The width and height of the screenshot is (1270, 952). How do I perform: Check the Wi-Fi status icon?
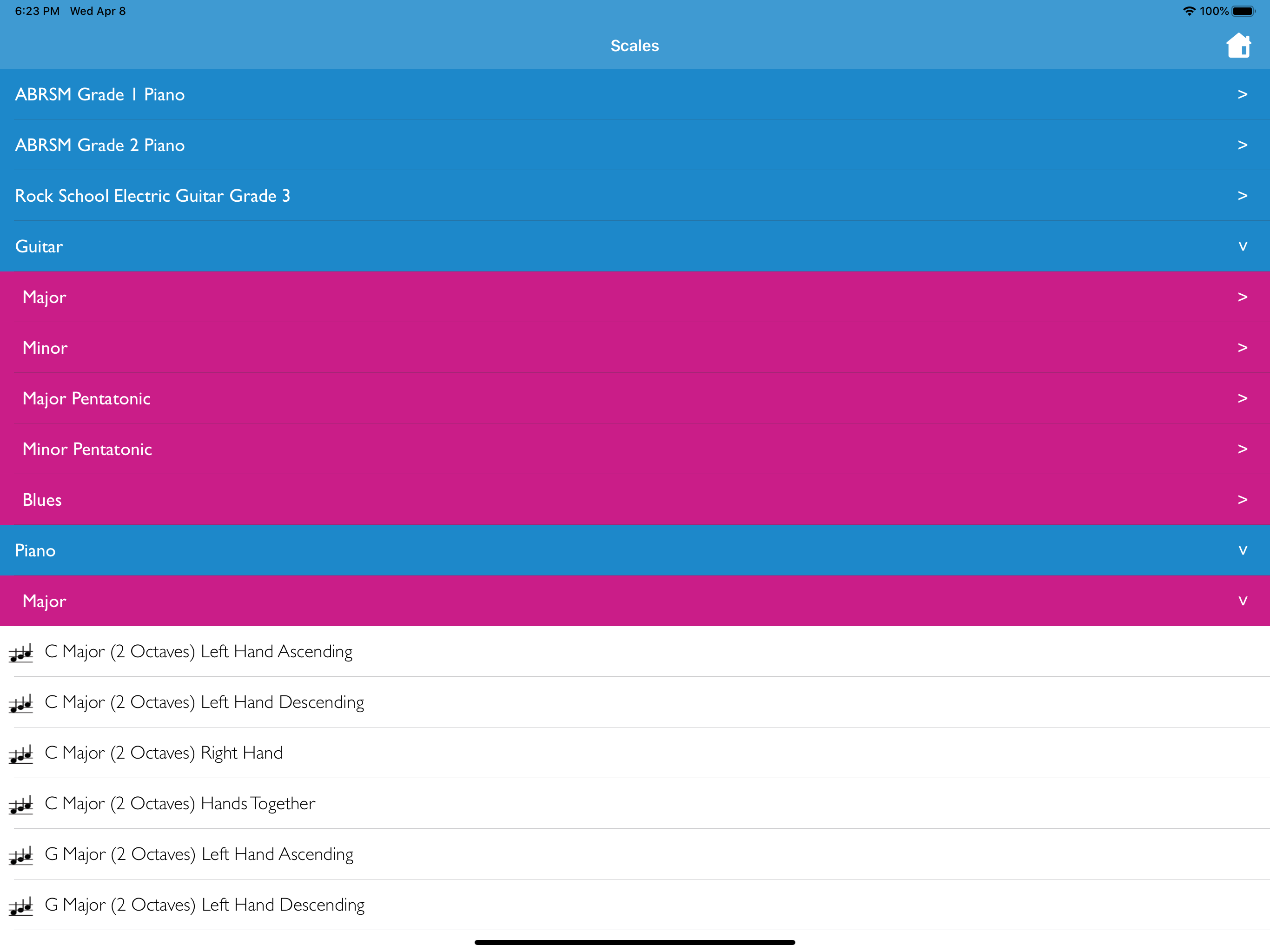coord(1189,11)
